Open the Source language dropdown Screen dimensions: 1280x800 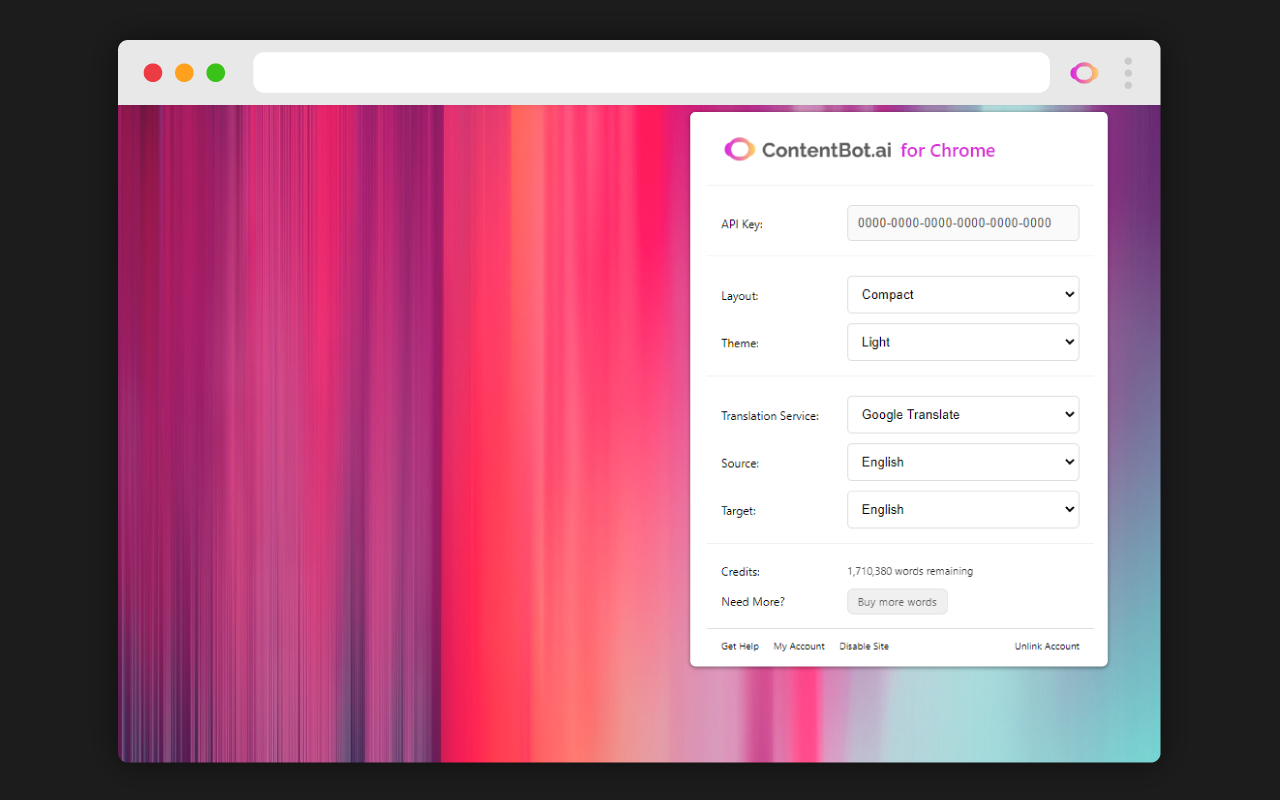click(x=963, y=462)
